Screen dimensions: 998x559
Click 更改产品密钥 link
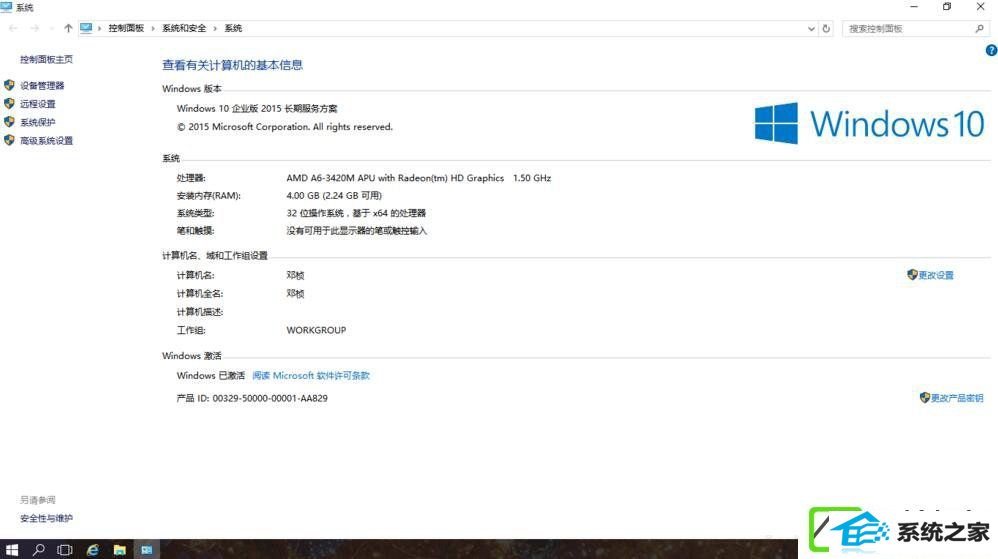(957, 398)
